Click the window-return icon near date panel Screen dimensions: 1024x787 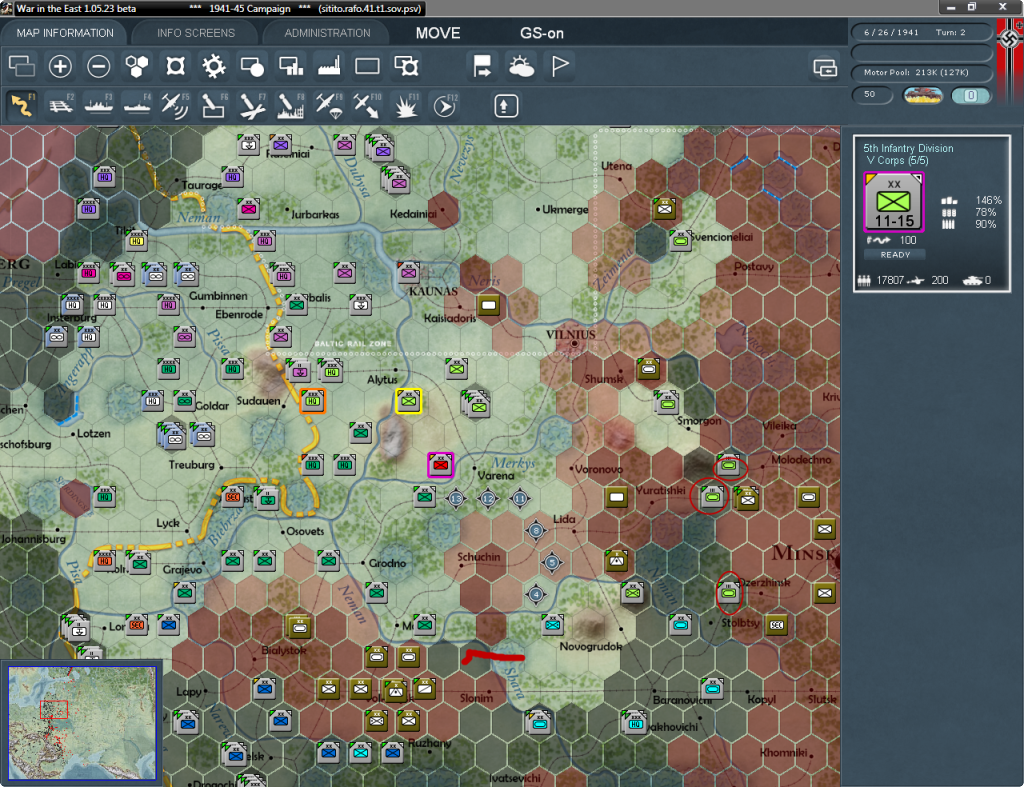click(x=825, y=67)
